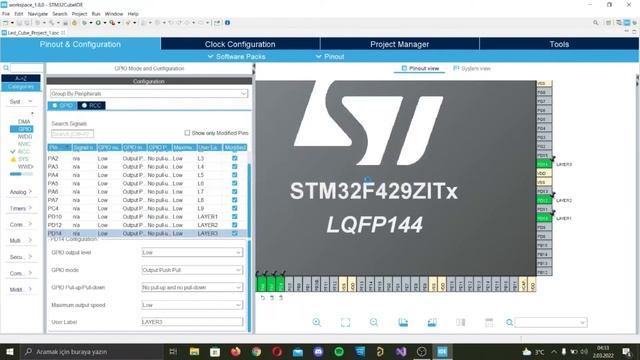Select the RCC peripheral tab
640x360 pixels.
click(x=91, y=105)
